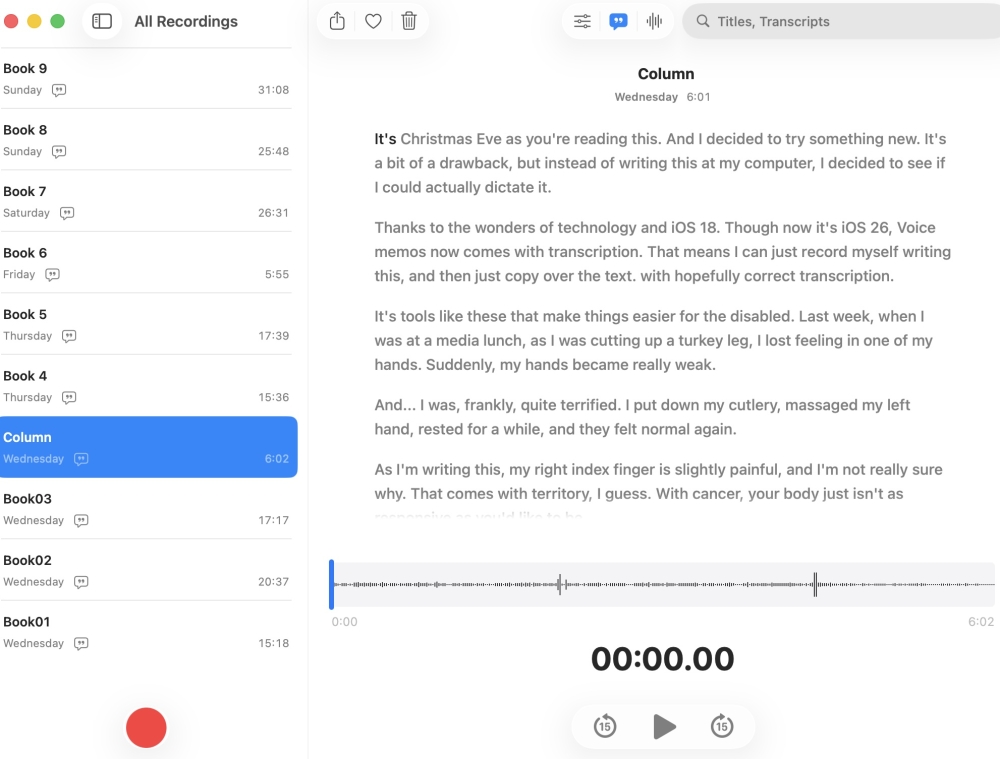
Task: Click the All Recordings header
Action: [186, 21]
